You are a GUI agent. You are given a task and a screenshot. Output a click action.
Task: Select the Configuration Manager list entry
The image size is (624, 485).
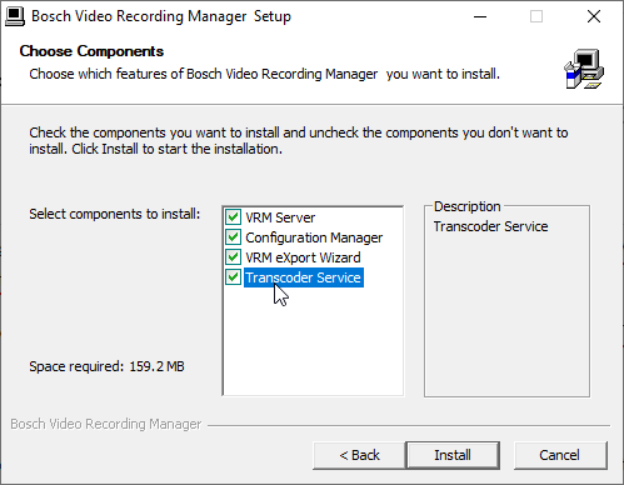tap(314, 237)
